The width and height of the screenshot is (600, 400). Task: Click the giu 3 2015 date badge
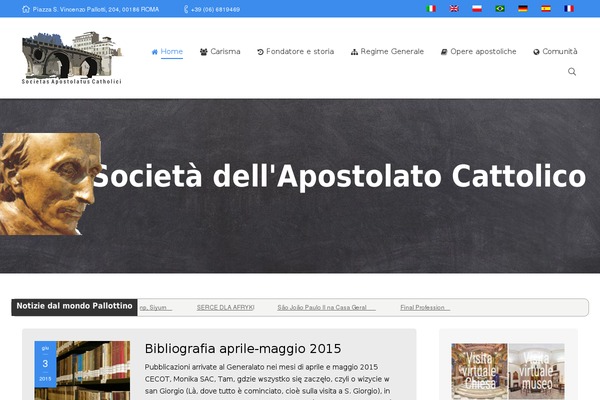[x=45, y=364]
